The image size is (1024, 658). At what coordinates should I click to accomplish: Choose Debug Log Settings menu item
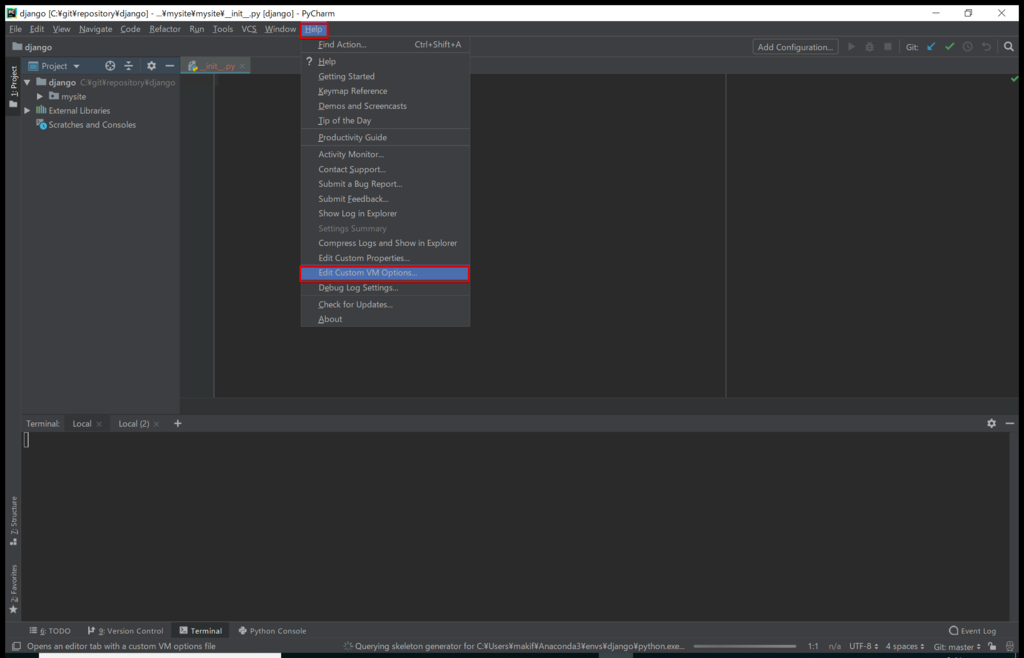pos(385,288)
